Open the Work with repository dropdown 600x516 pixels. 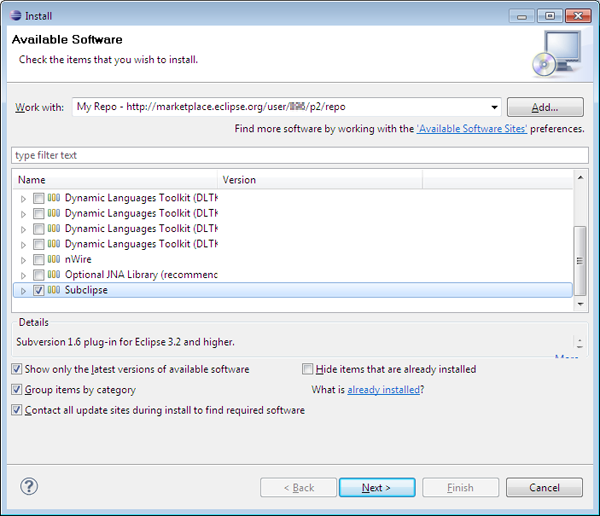(x=494, y=107)
